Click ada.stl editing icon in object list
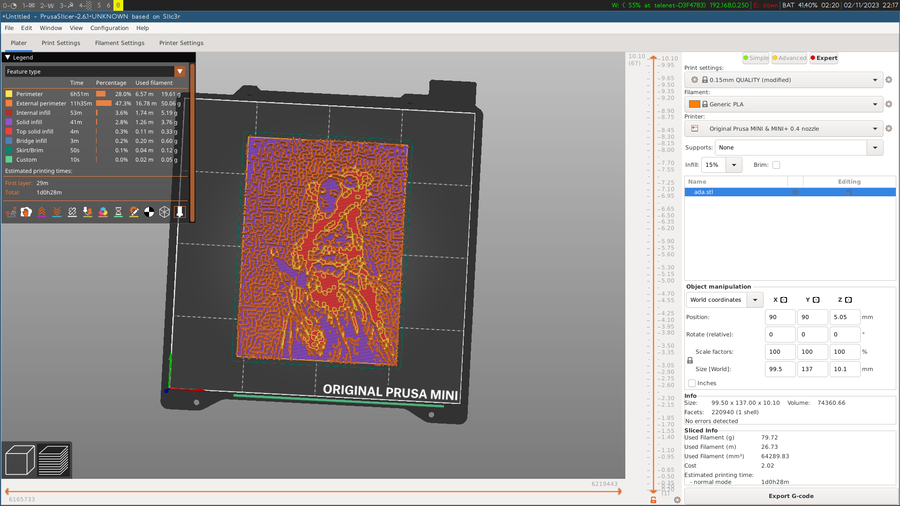This screenshot has height=506, width=900. point(849,192)
